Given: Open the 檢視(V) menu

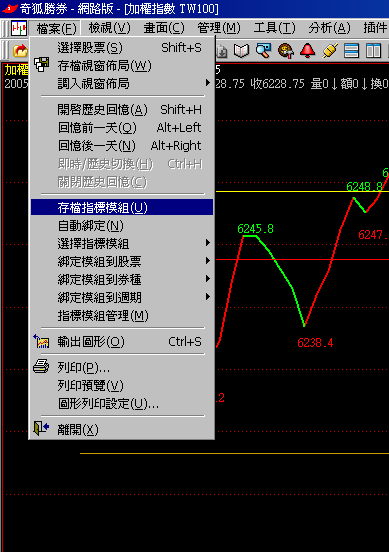Looking at the screenshot, I should (x=109, y=28).
